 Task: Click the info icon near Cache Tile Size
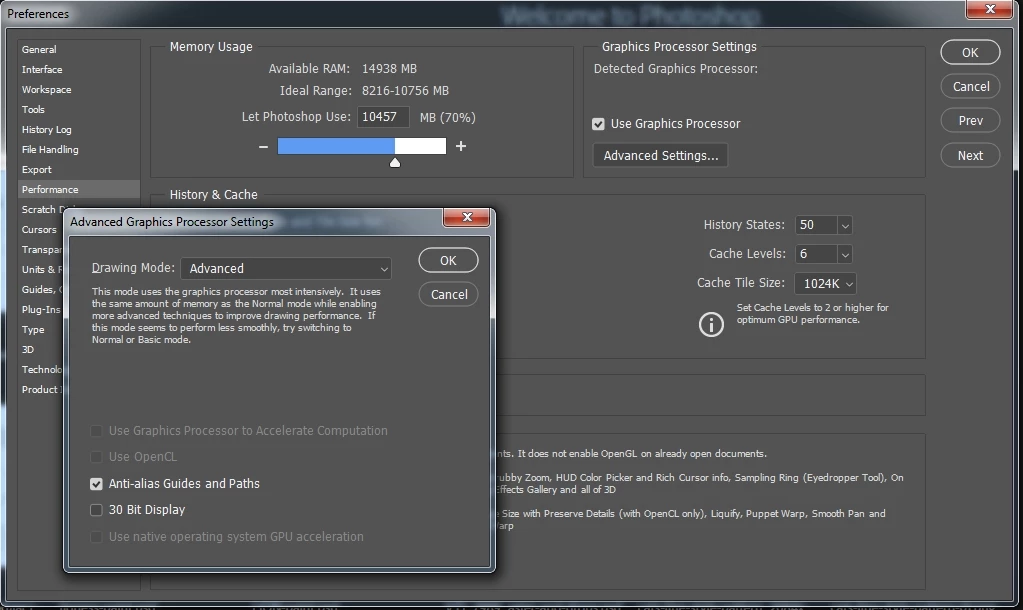[x=711, y=324]
